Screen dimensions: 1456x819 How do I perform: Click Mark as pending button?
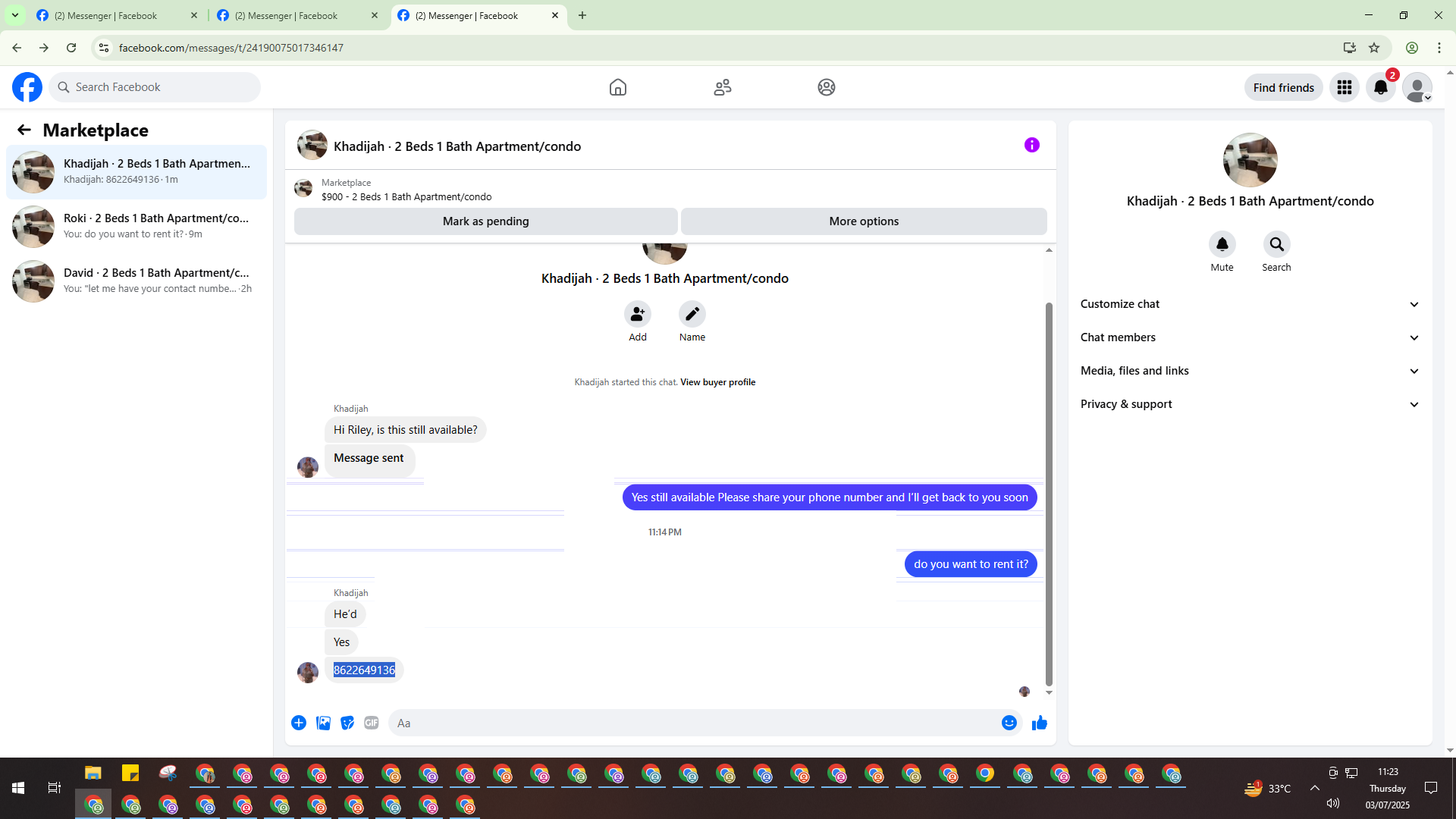(x=485, y=221)
